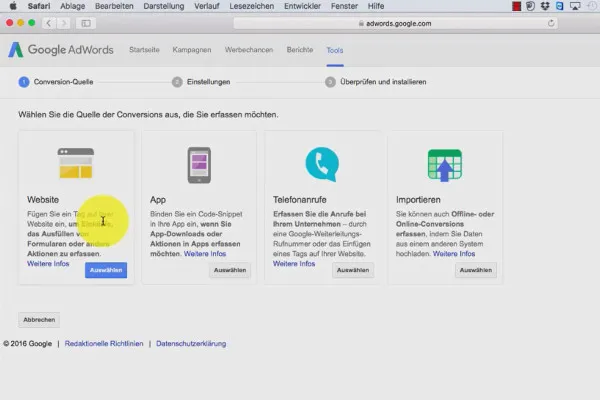
Task: Click the Telefonanrufe card heading
Action: (300, 200)
